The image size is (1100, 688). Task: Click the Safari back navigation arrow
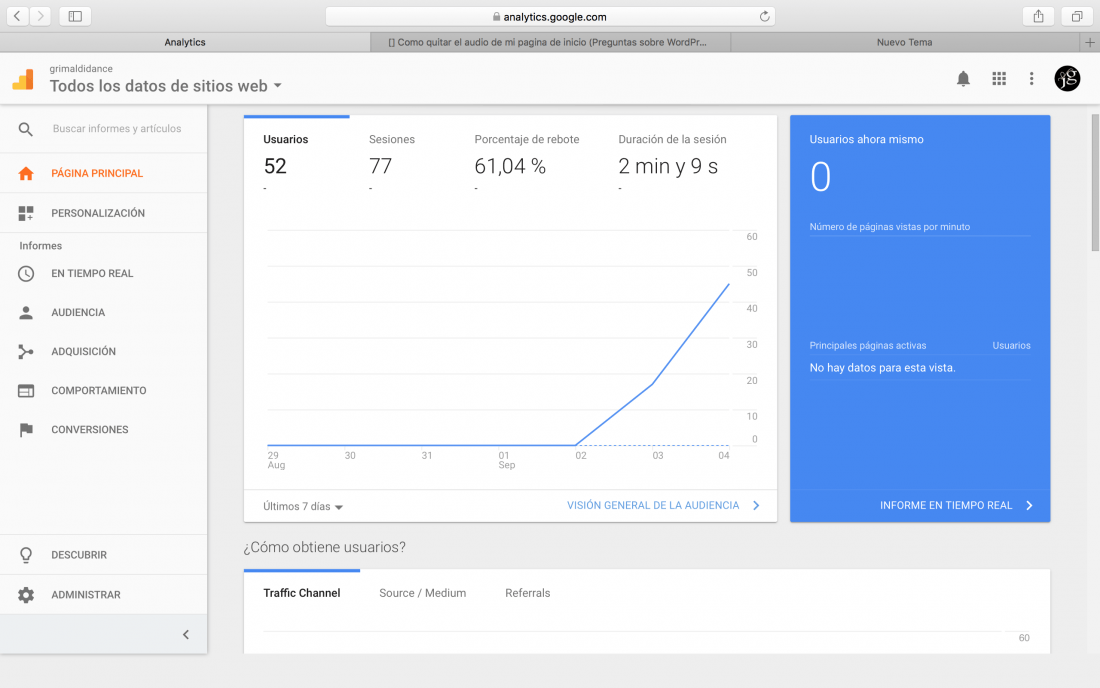[x=18, y=16]
